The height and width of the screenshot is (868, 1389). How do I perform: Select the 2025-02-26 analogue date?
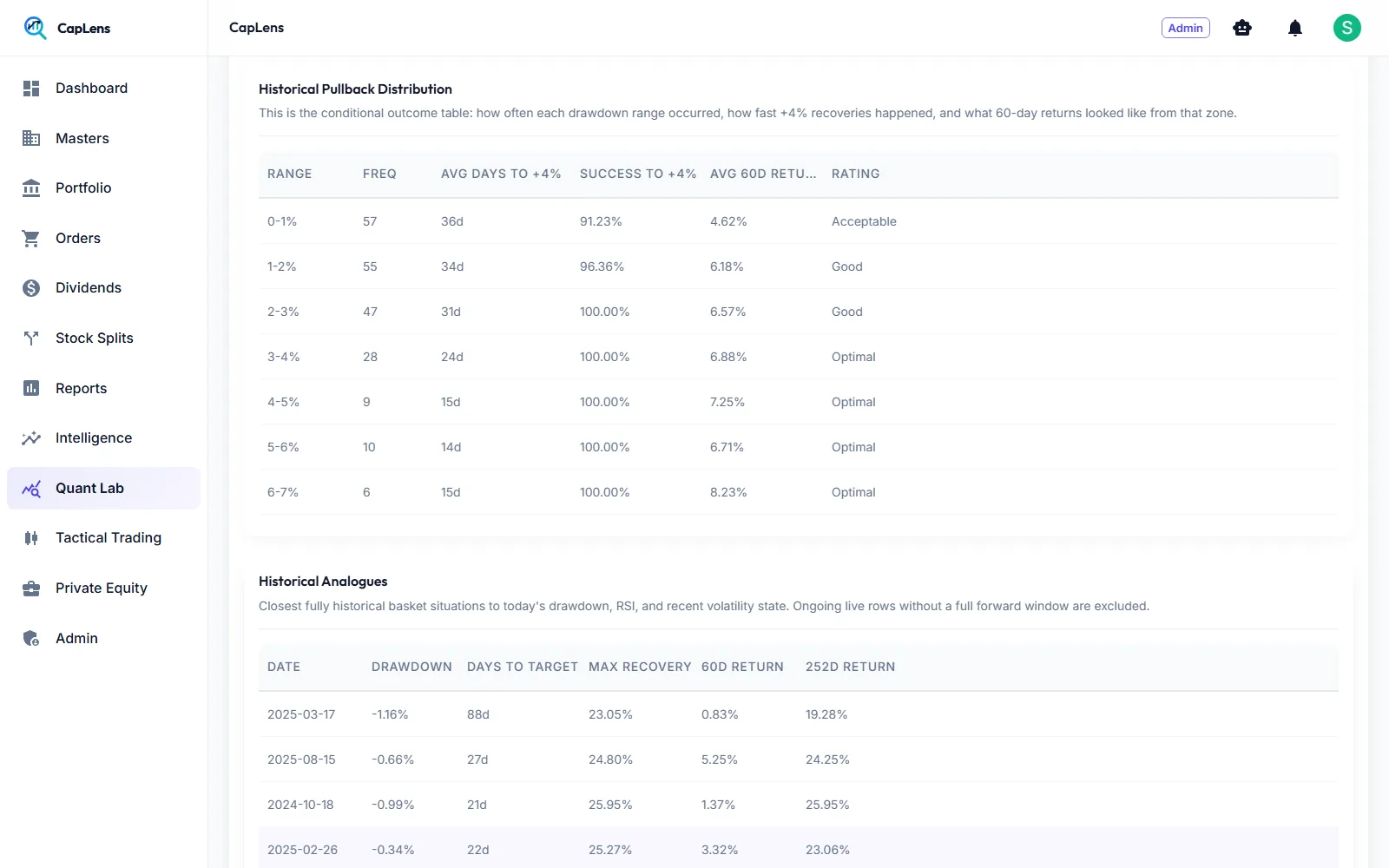click(302, 850)
